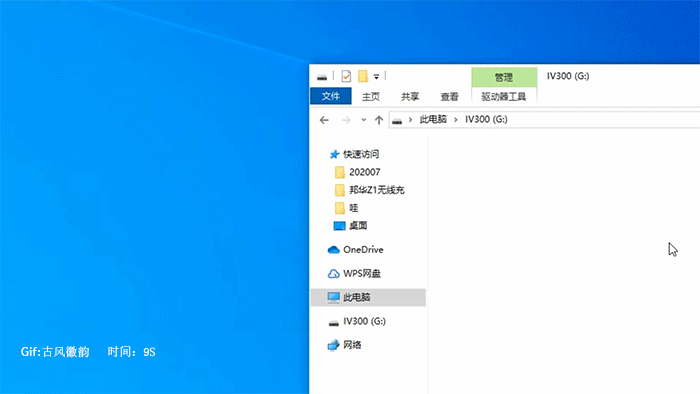Screen dimensions: 700x394
Task: Select 快速访问 in the navigation pane
Action: 361,154
